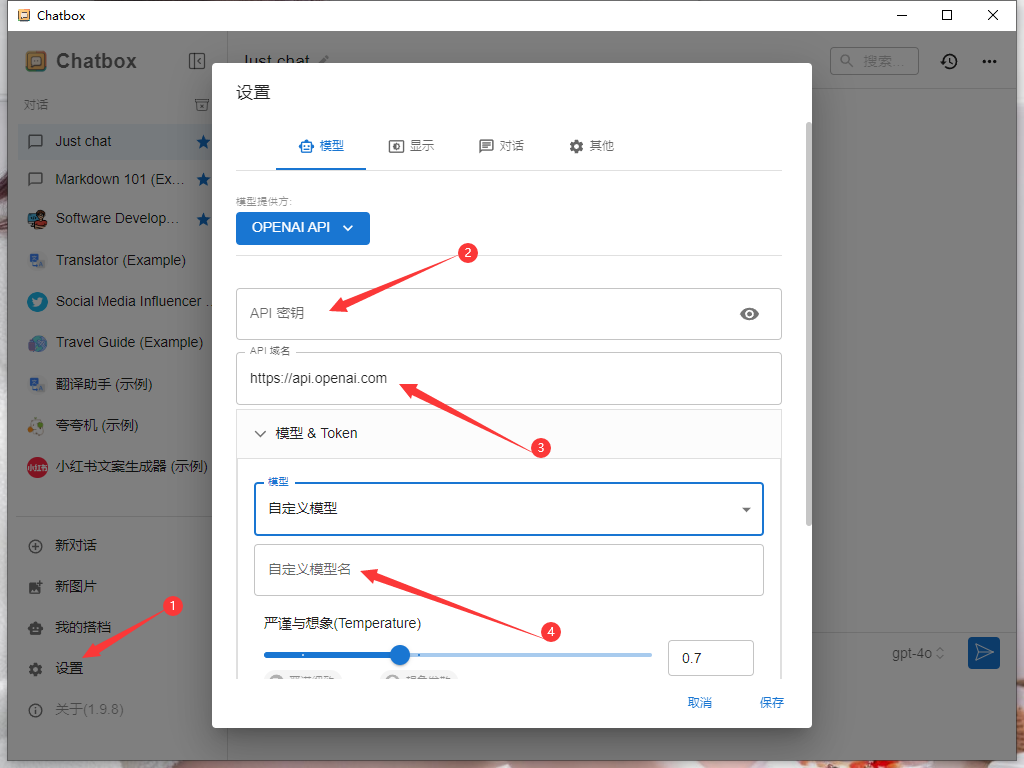1024x768 pixels.
Task: Select Translator (Example) conversation
Action: click(114, 261)
